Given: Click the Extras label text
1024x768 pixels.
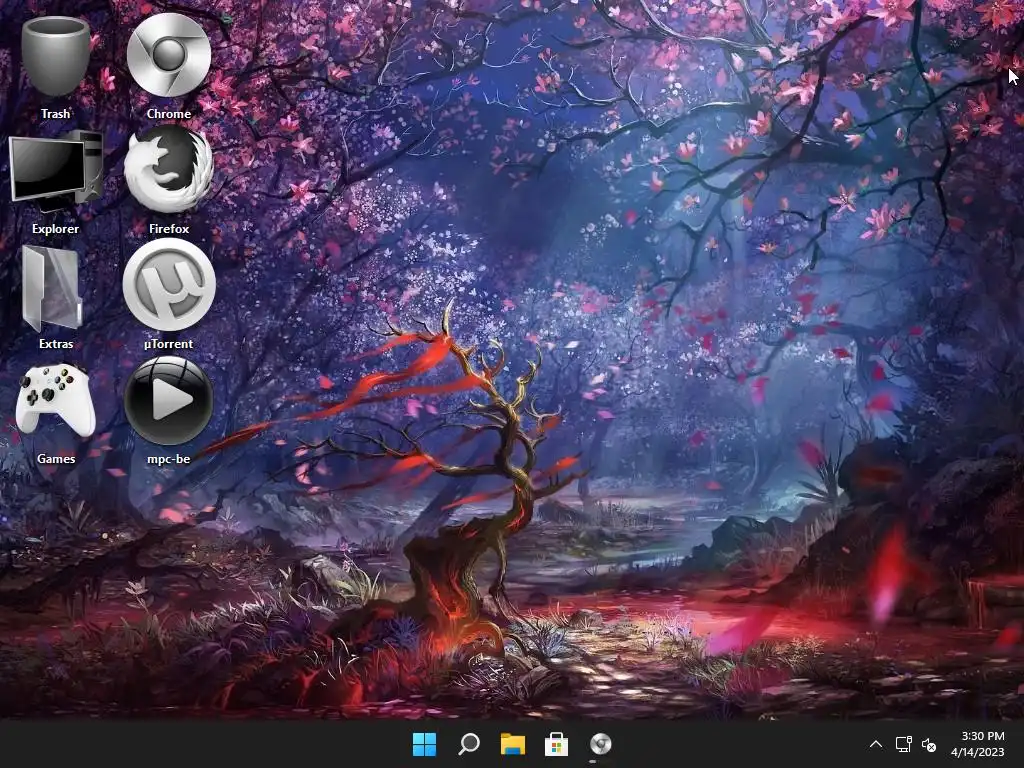Looking at the screenshot, I should coord(56,344).
